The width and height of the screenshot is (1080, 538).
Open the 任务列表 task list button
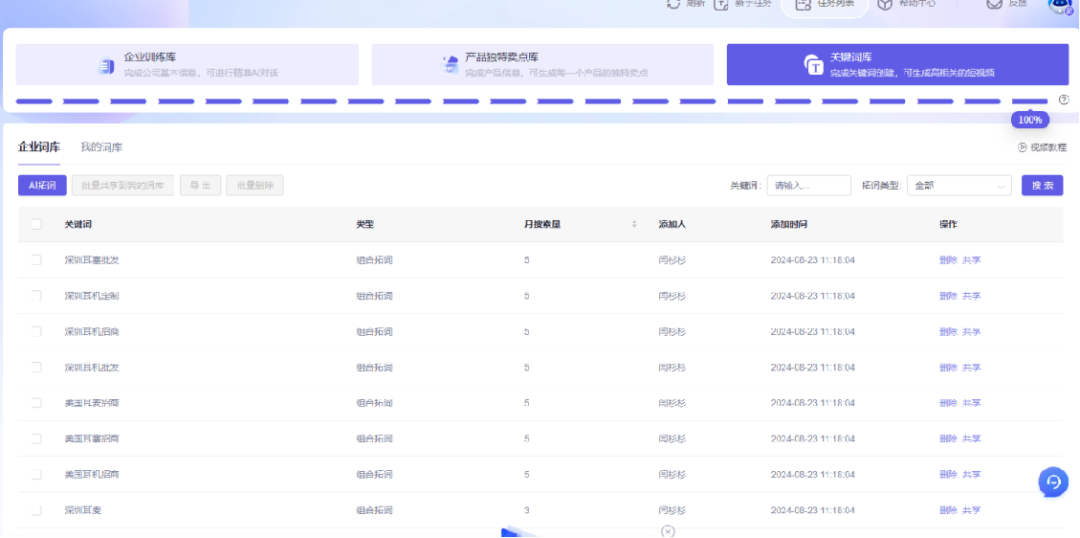[x=824, y=4]
